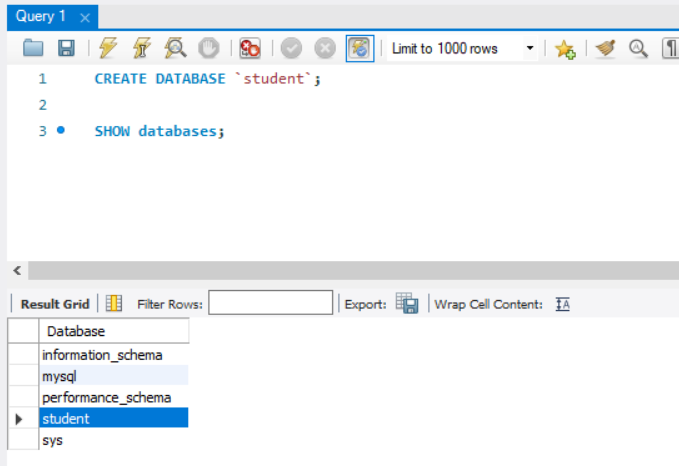Toggle invisible characters pilcrow icon
This screenshot has height=466, width=679.
tap(669, 48)
